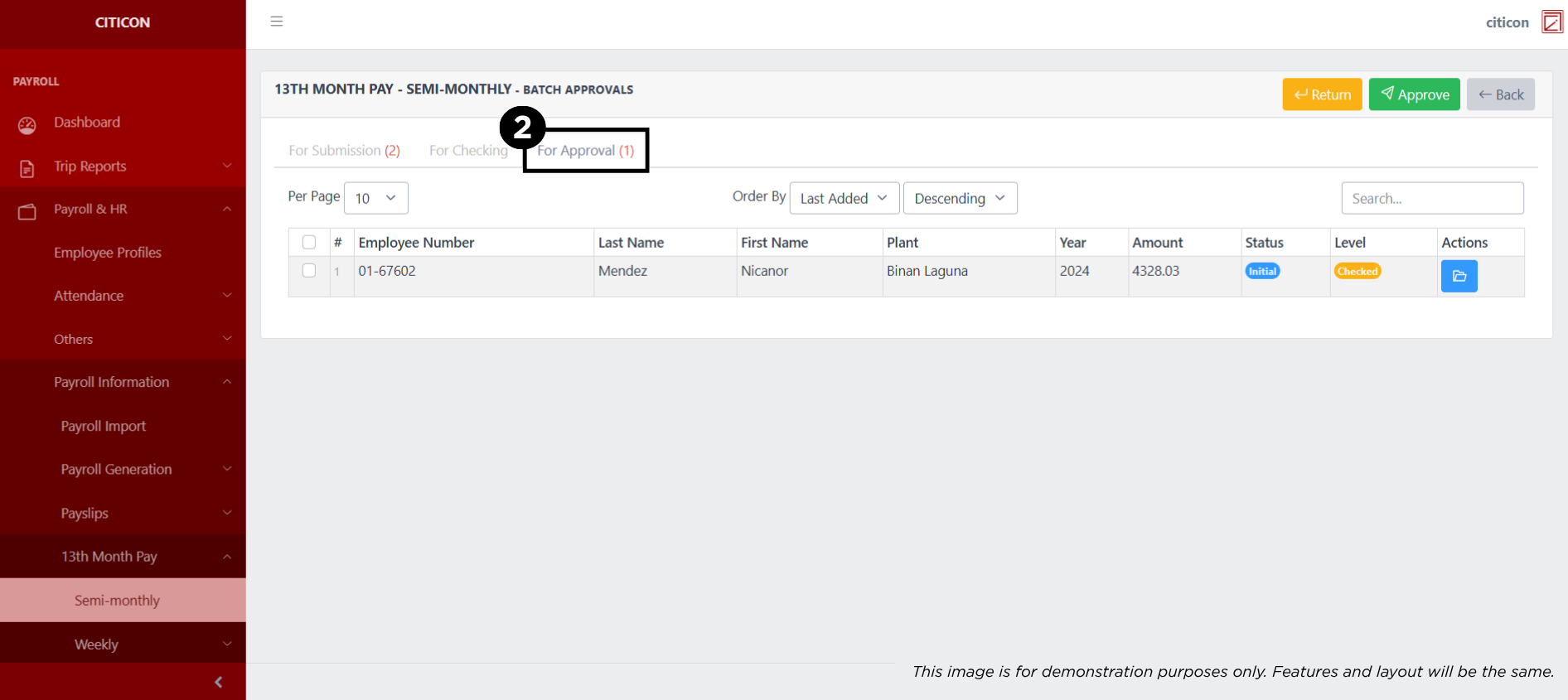Click the Trip Reports document icon
Screen dimensions: 1568x700
27,169
